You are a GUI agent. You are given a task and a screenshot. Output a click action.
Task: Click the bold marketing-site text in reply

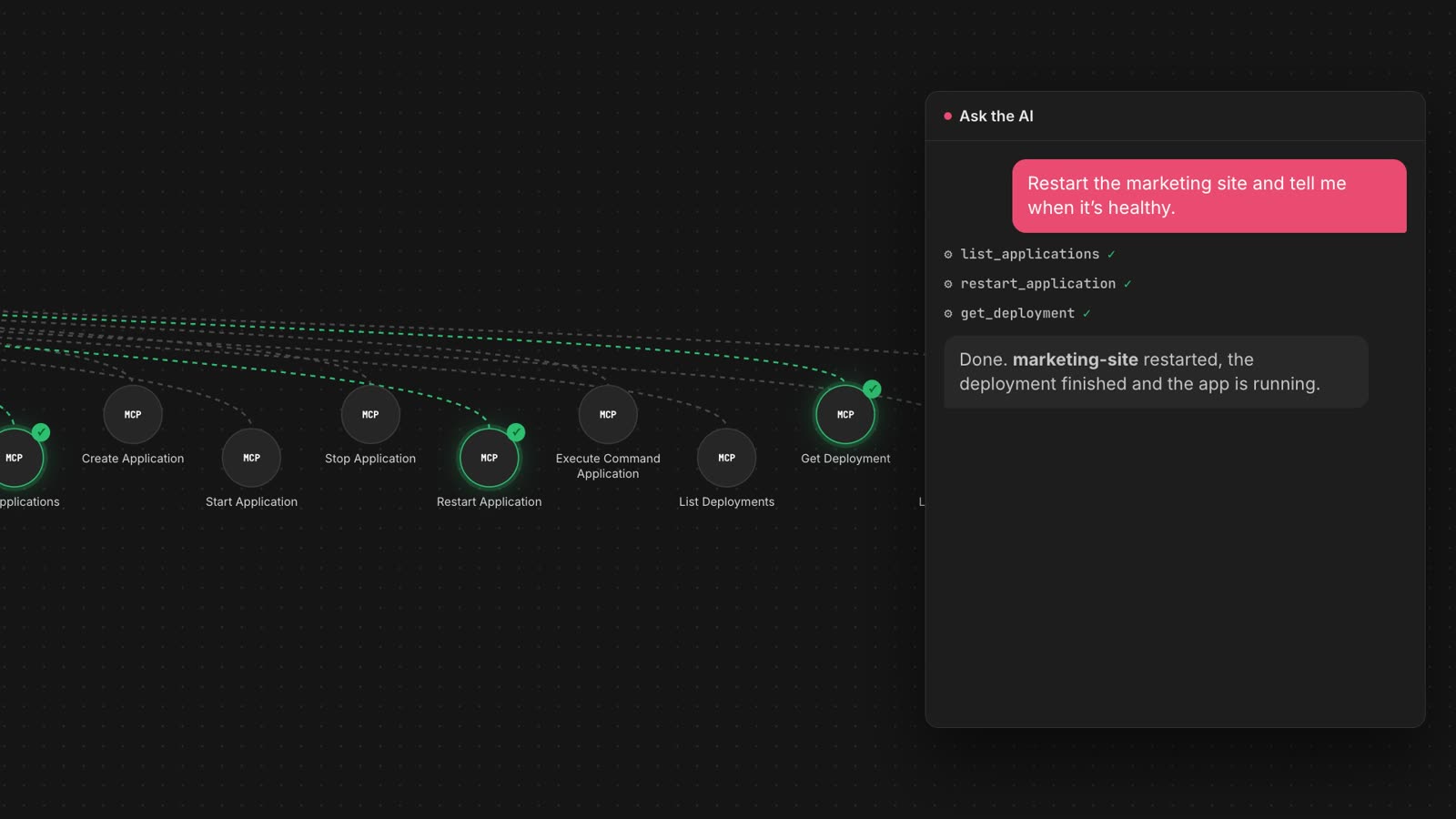pyautogui.click(x=1076, y=359)
